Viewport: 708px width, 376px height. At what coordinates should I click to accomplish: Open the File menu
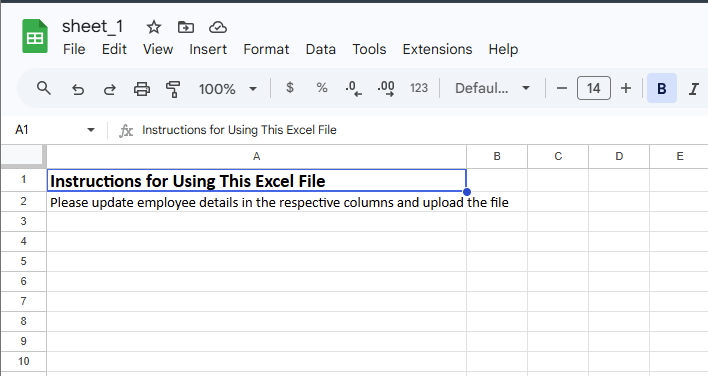(x=74, y=49)
